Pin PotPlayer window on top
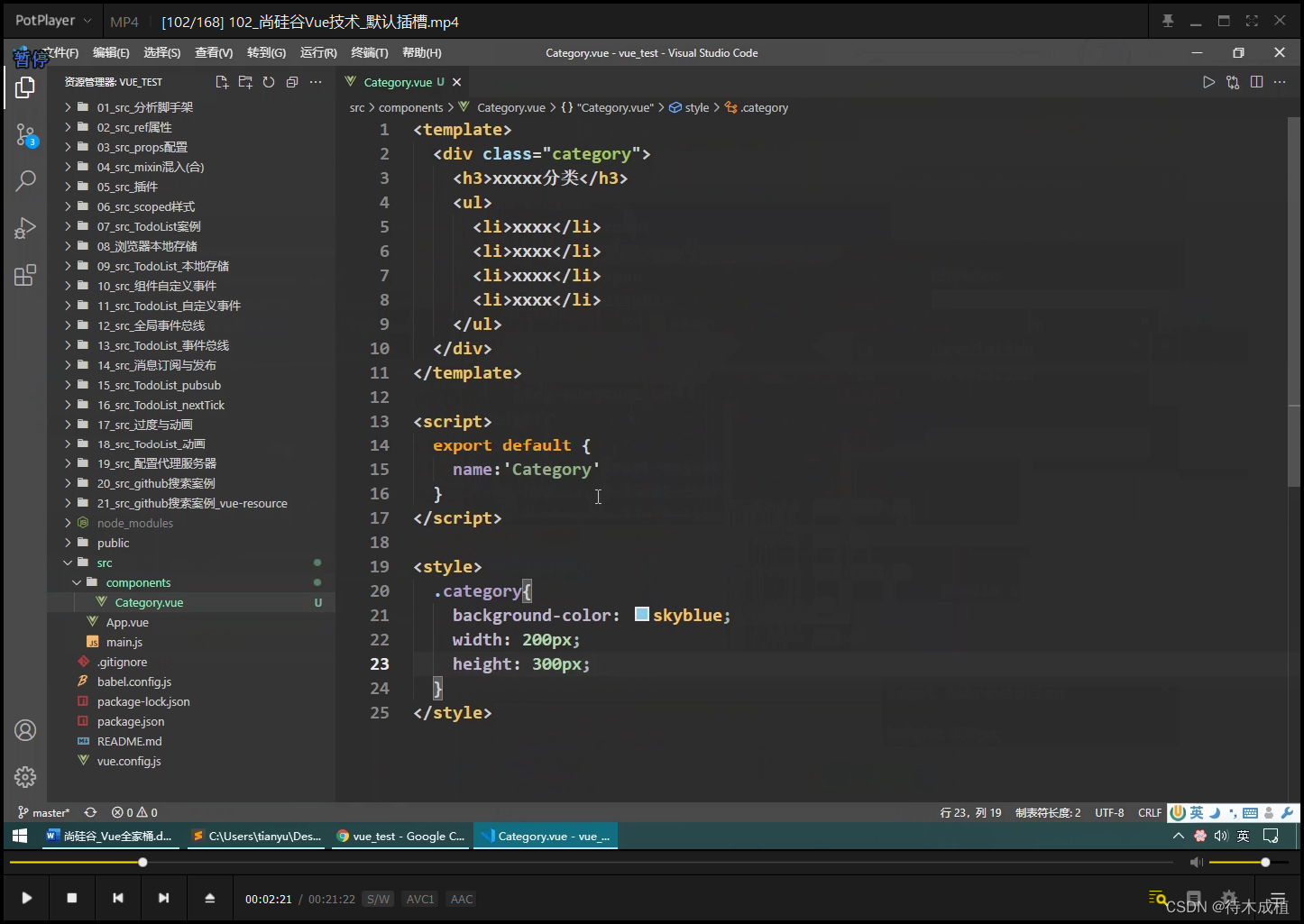 pos(1168,21)
